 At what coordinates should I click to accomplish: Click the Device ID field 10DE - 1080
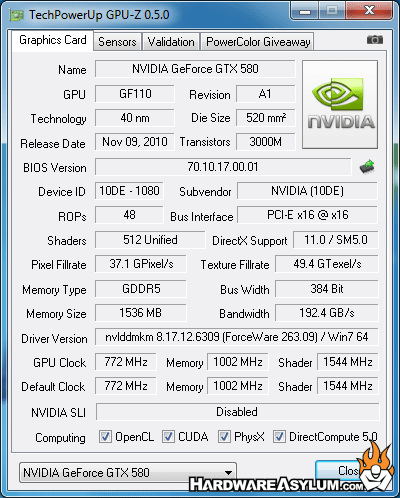tap(129, 191)
